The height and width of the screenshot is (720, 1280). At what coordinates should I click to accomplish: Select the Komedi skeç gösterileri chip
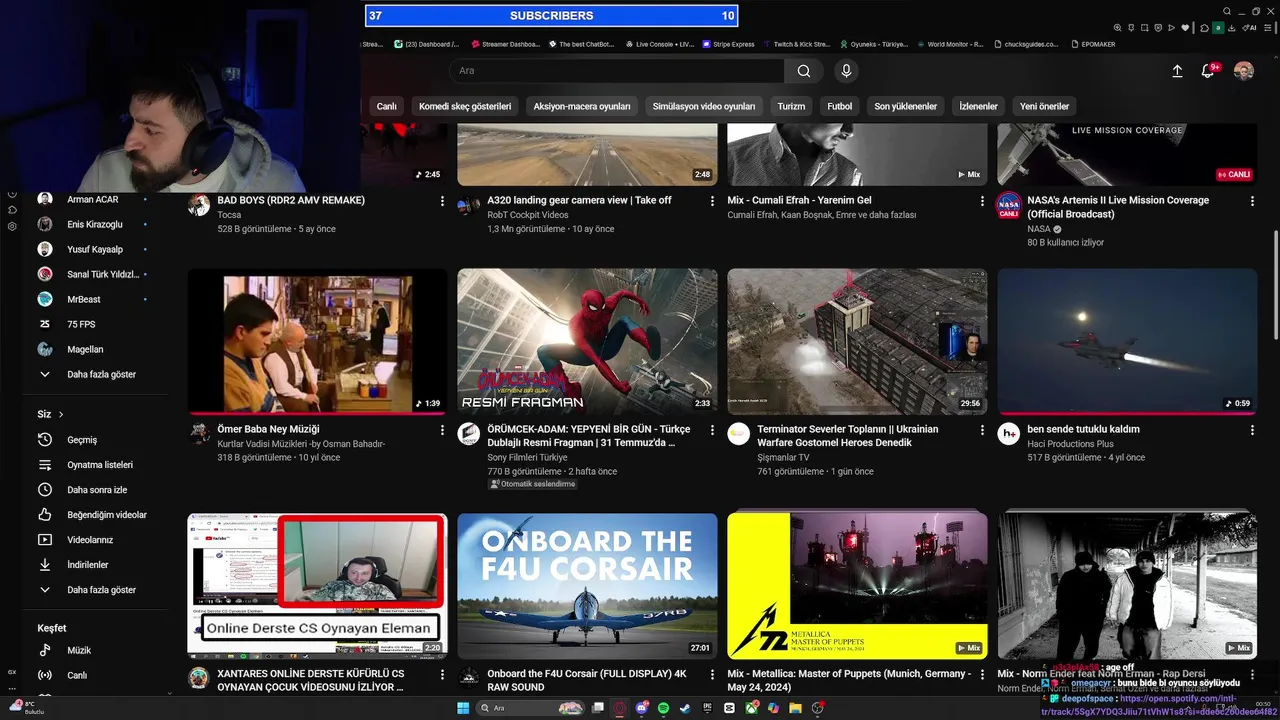tap(465, 106)
